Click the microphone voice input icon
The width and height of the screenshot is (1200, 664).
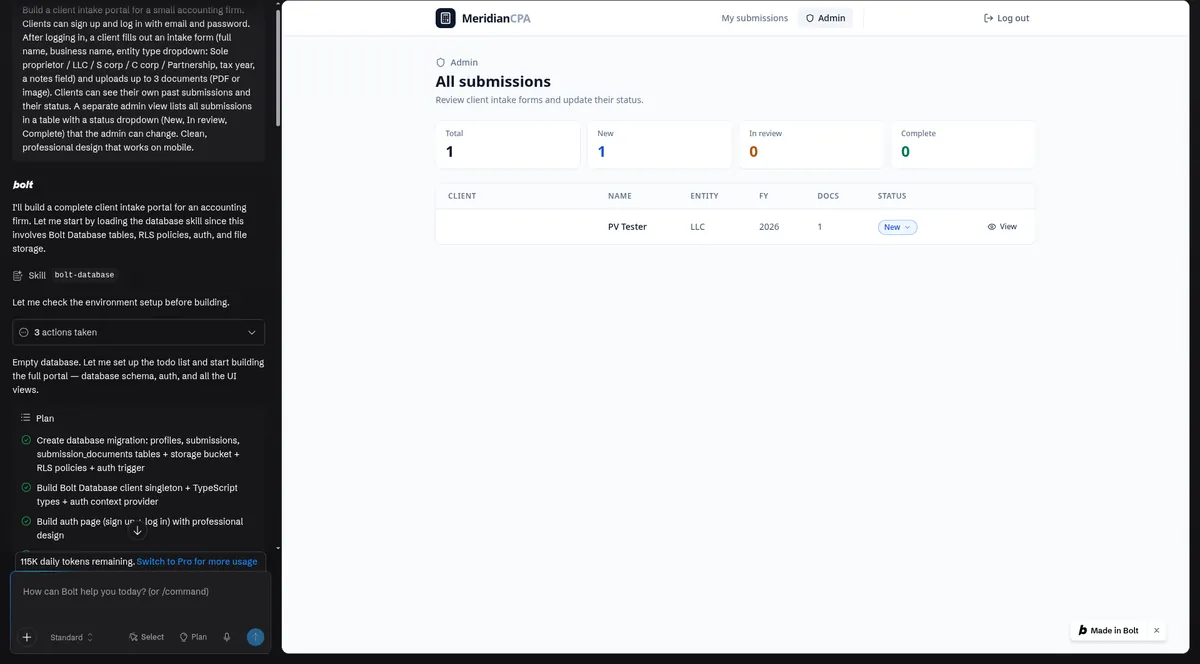click(x=227, y=637)
